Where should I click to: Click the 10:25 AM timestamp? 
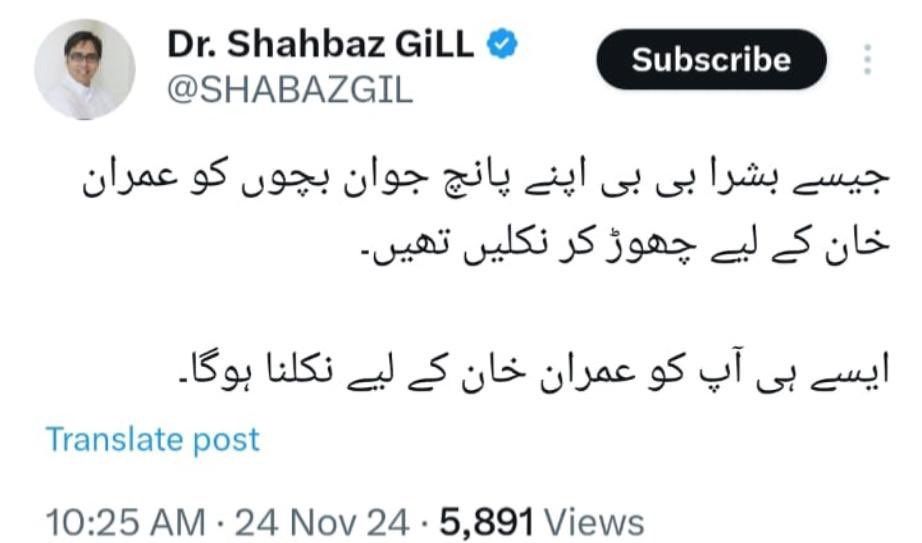pos(126,522)
